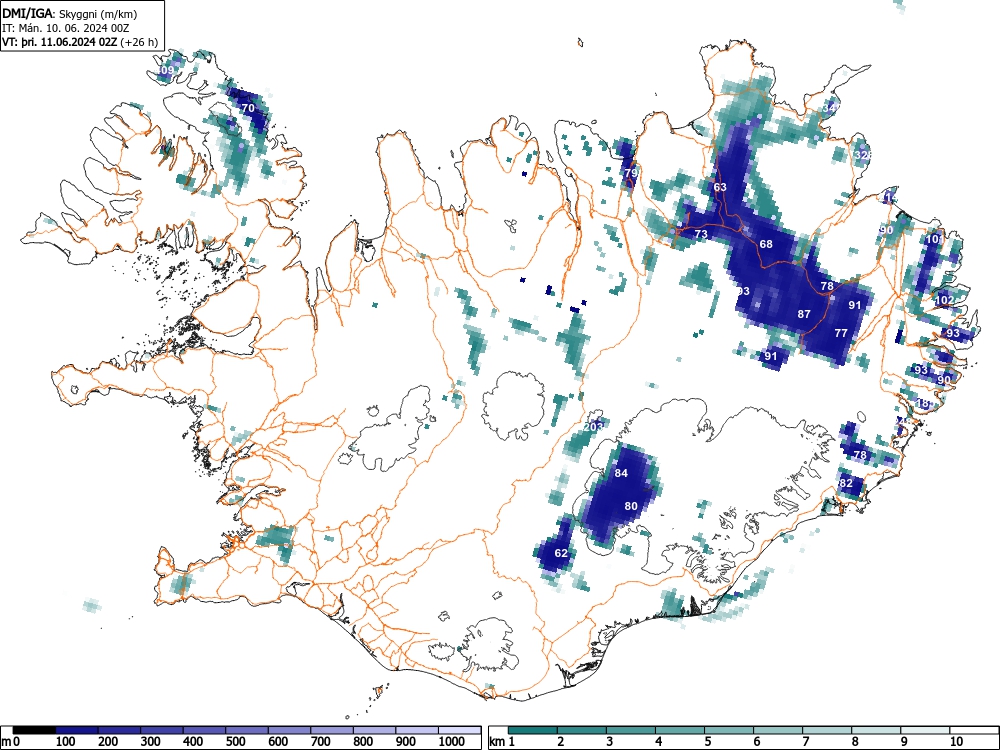
Task: Click the '7' label in the km legend
Action: click(805, 742)
